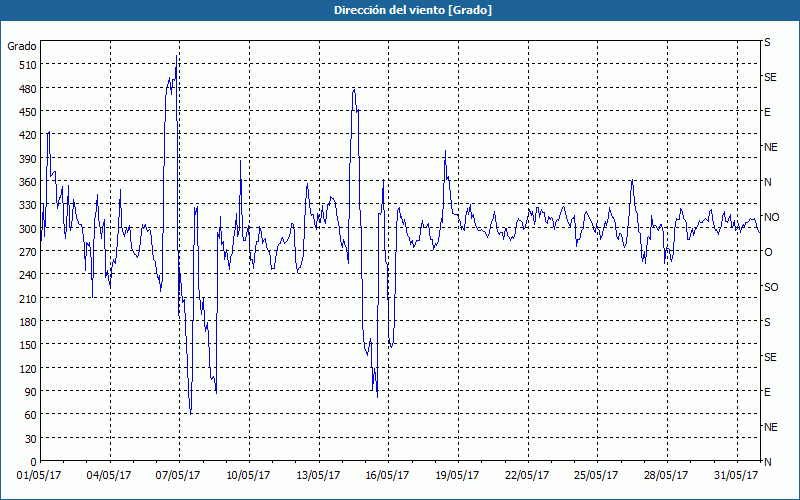Click the 330 y-axis value

[x=27, y=205]
